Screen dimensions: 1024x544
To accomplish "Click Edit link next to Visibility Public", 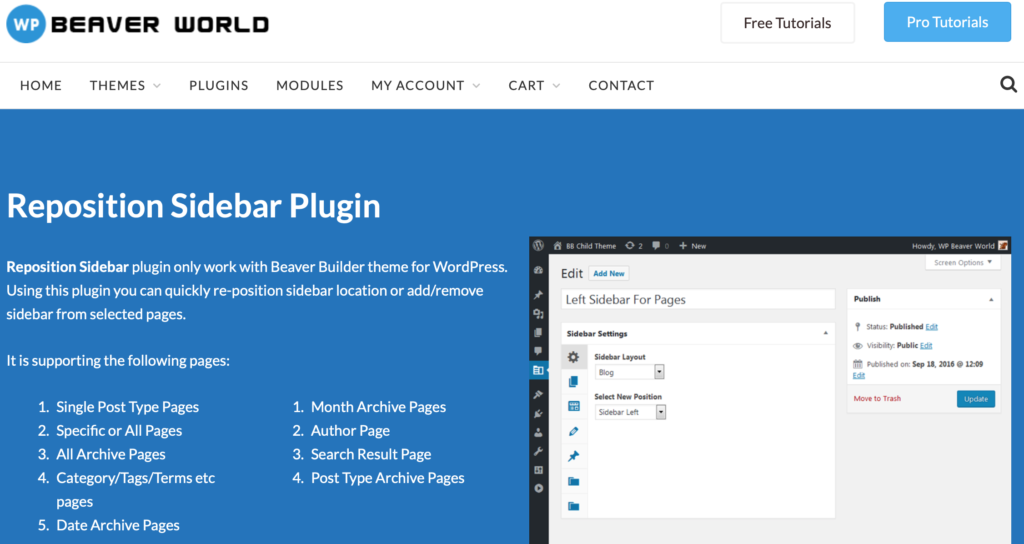I will pyautogui.click(x=926, y=345).
